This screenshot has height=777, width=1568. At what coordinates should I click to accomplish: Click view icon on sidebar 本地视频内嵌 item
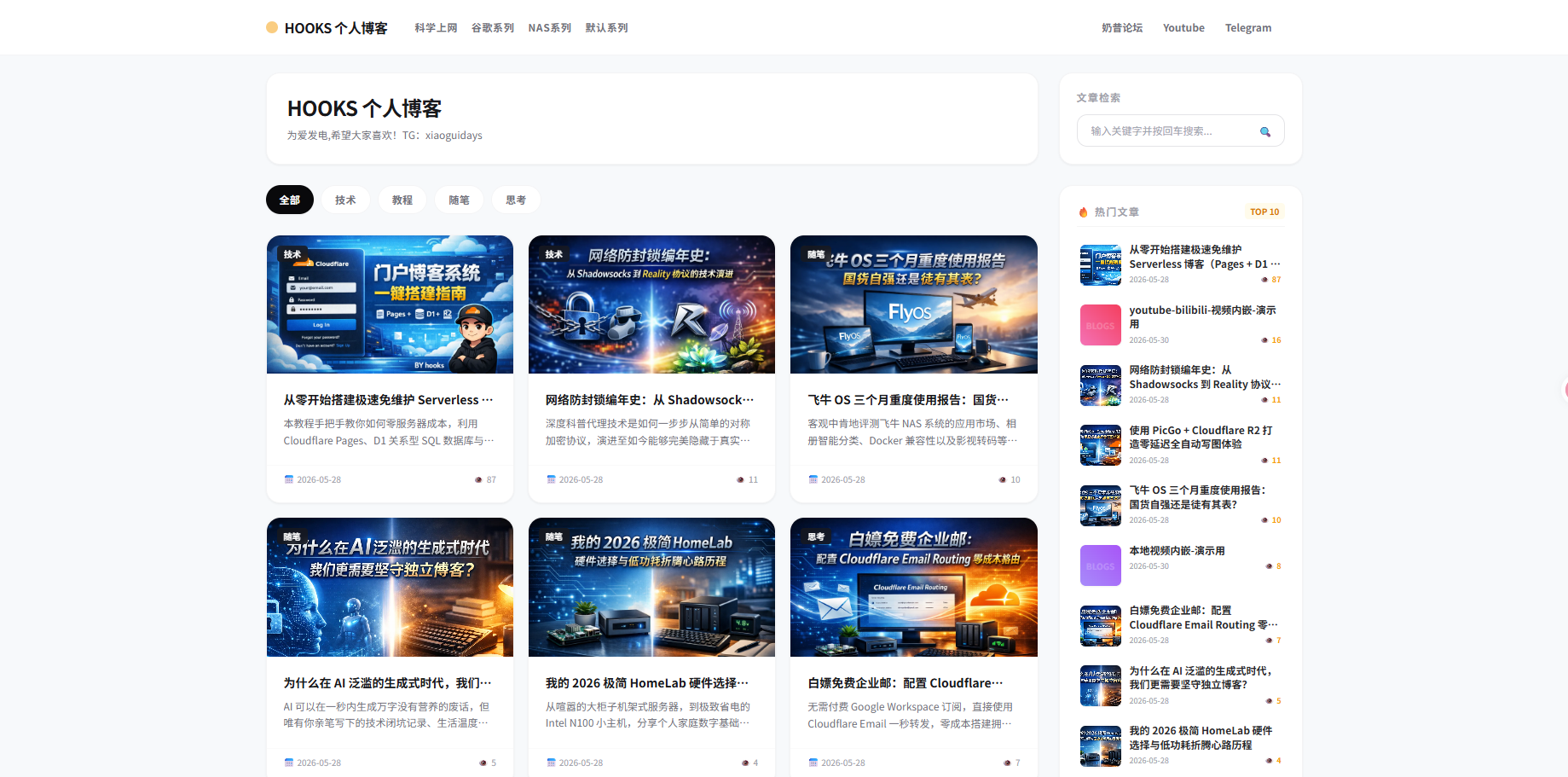click(1269, 566)
